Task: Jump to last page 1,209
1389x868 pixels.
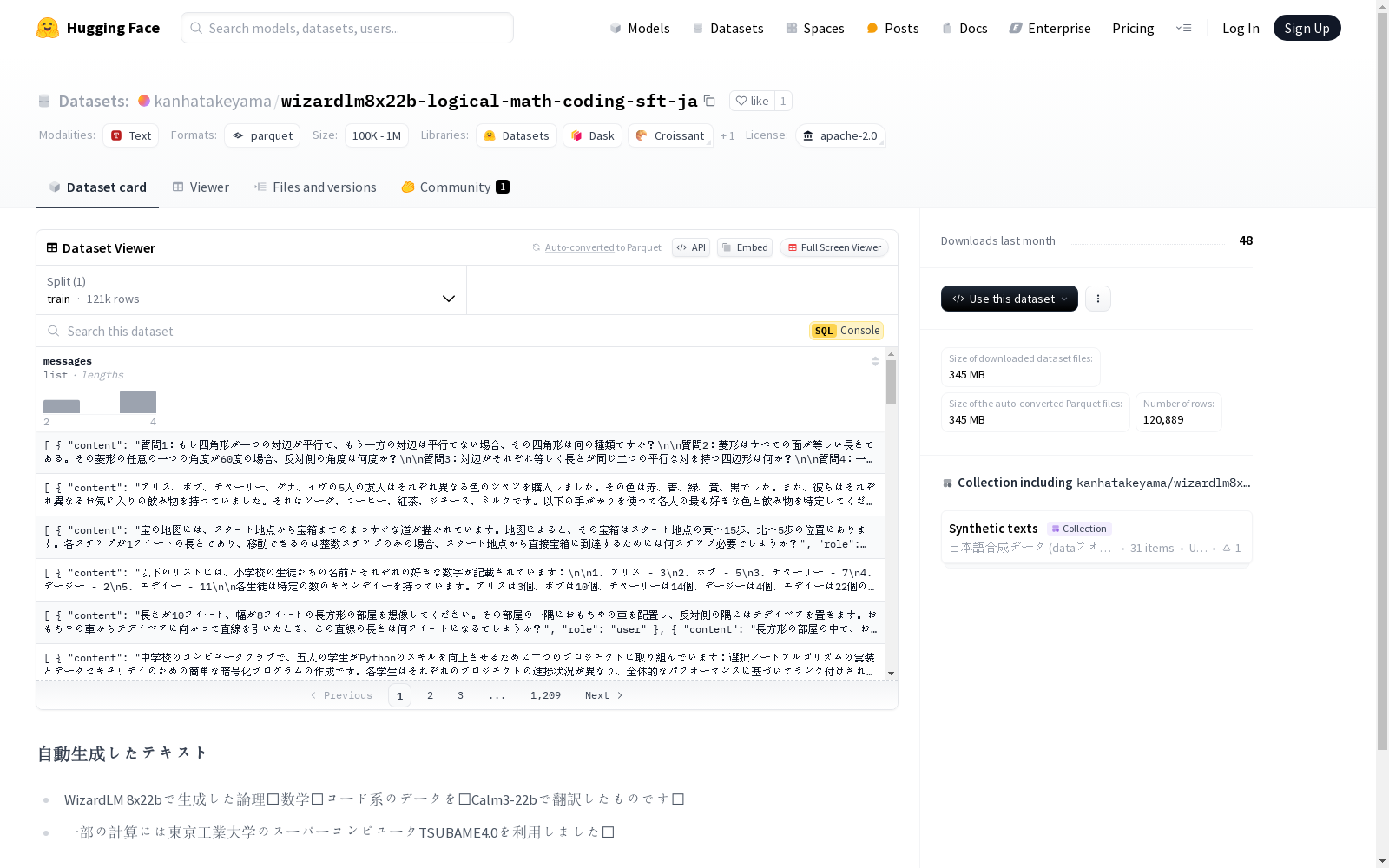Action: [x=545, y=695]
